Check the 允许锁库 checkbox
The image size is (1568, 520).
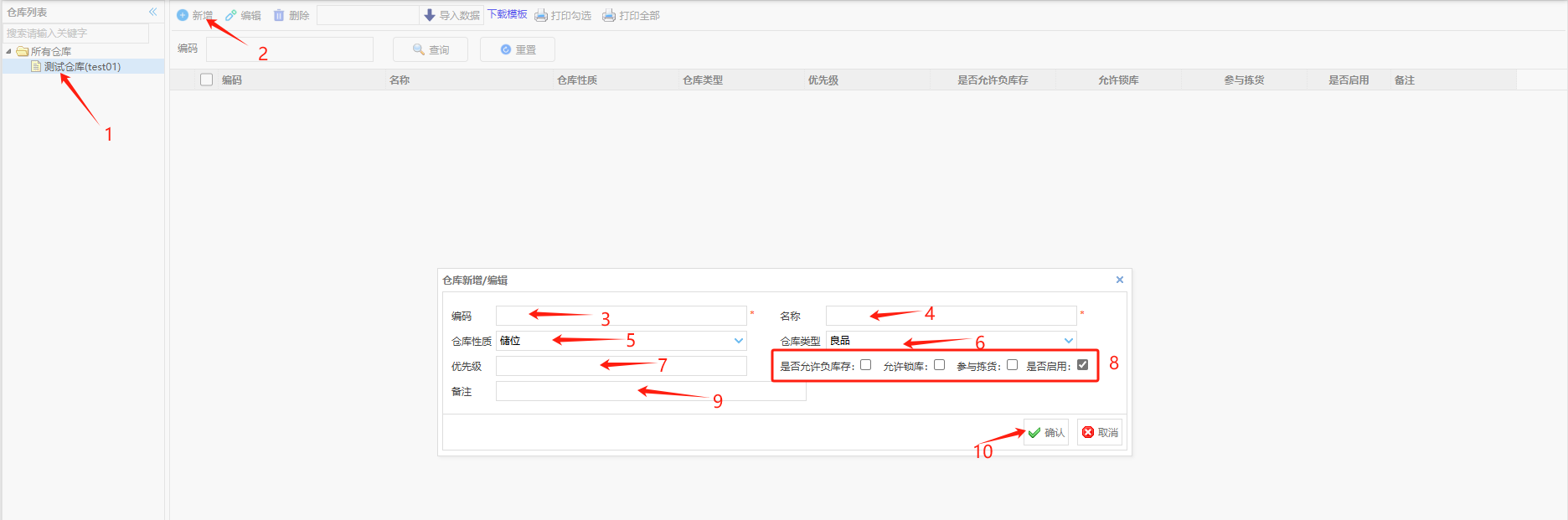939,365
